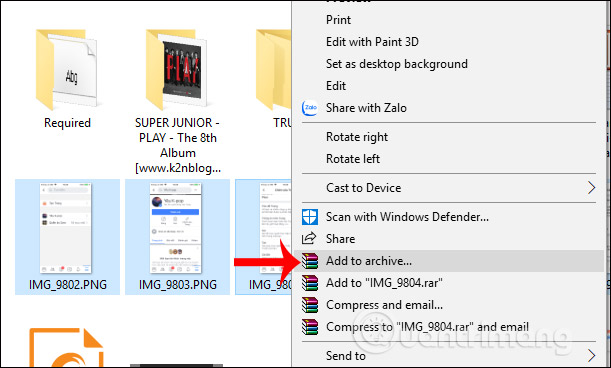Select the partially covered IMG_980 thumbnail
Screen dimensions: 611x368
pos(275,228)
